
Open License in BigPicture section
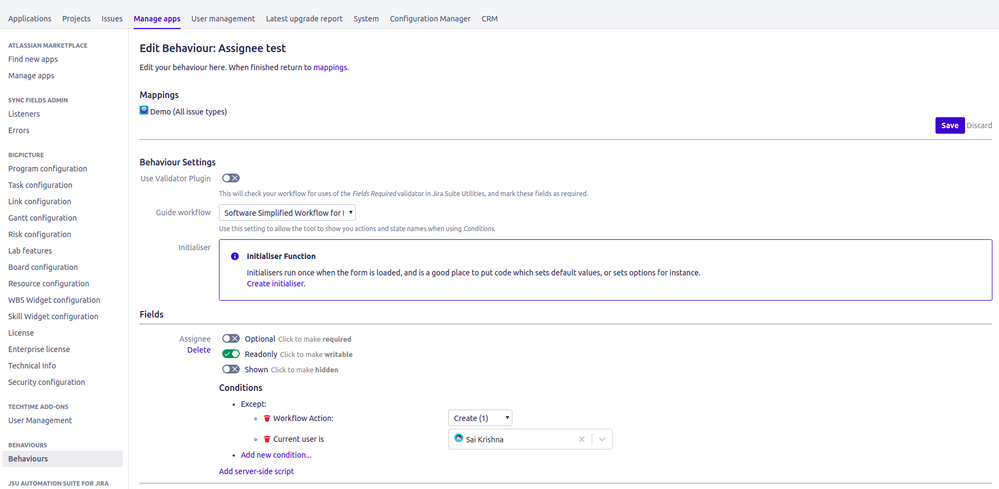coord(21,333)
